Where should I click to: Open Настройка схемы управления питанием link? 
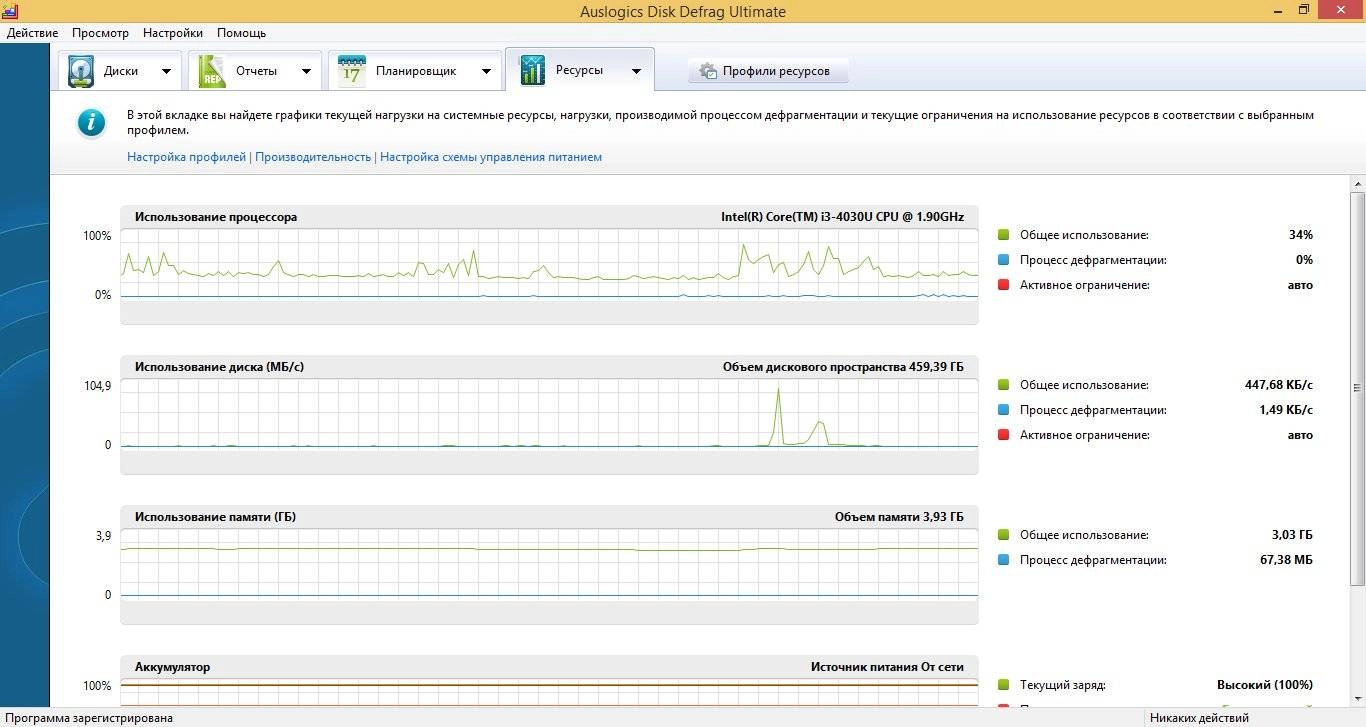click(491, 157)
